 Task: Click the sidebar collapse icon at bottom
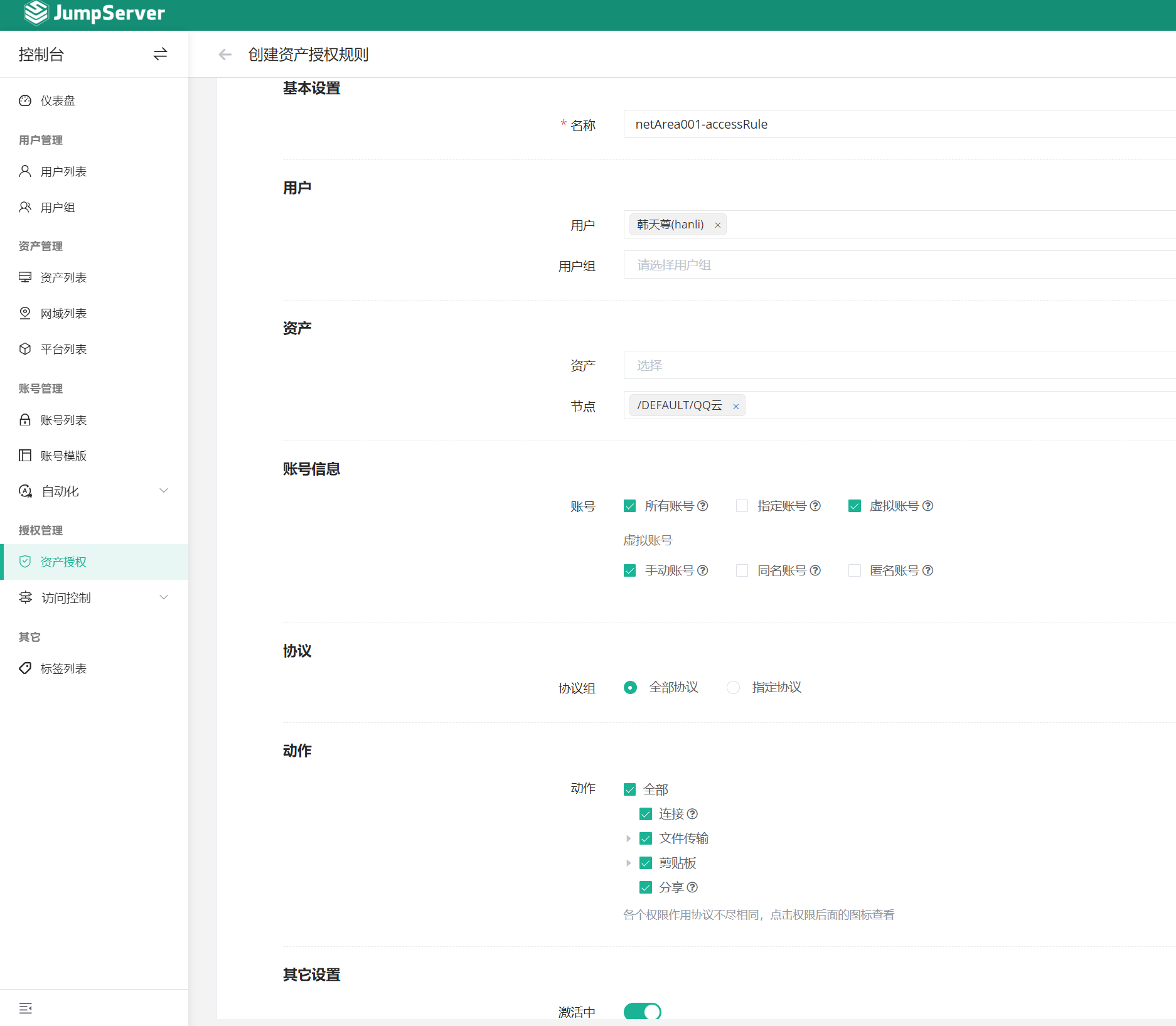pos(26,1008)
